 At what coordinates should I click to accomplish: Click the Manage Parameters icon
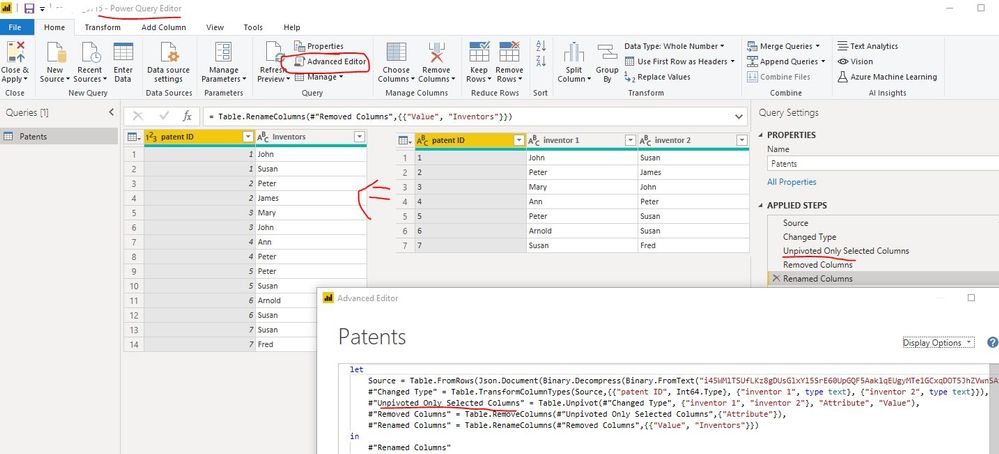click(x=223, y=52)
